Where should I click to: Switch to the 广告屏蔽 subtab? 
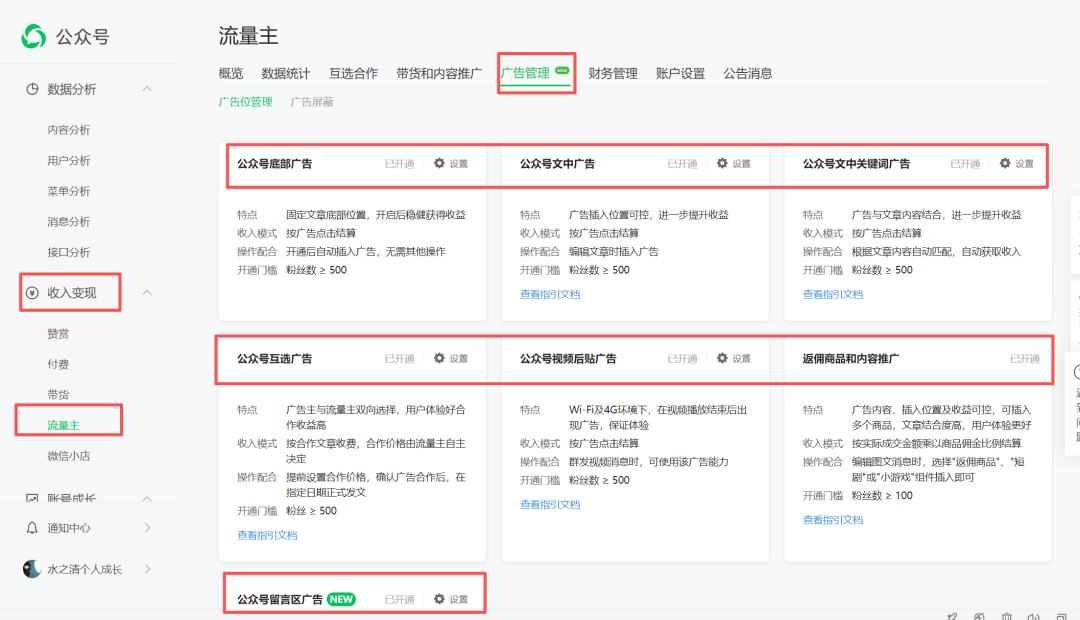315,101
